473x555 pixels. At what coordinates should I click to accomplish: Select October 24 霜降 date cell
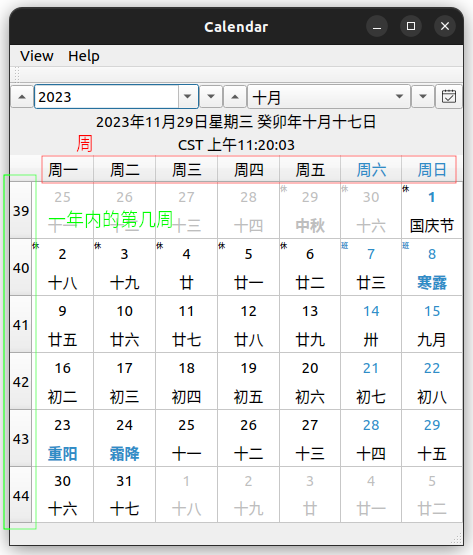click(125, 439)
